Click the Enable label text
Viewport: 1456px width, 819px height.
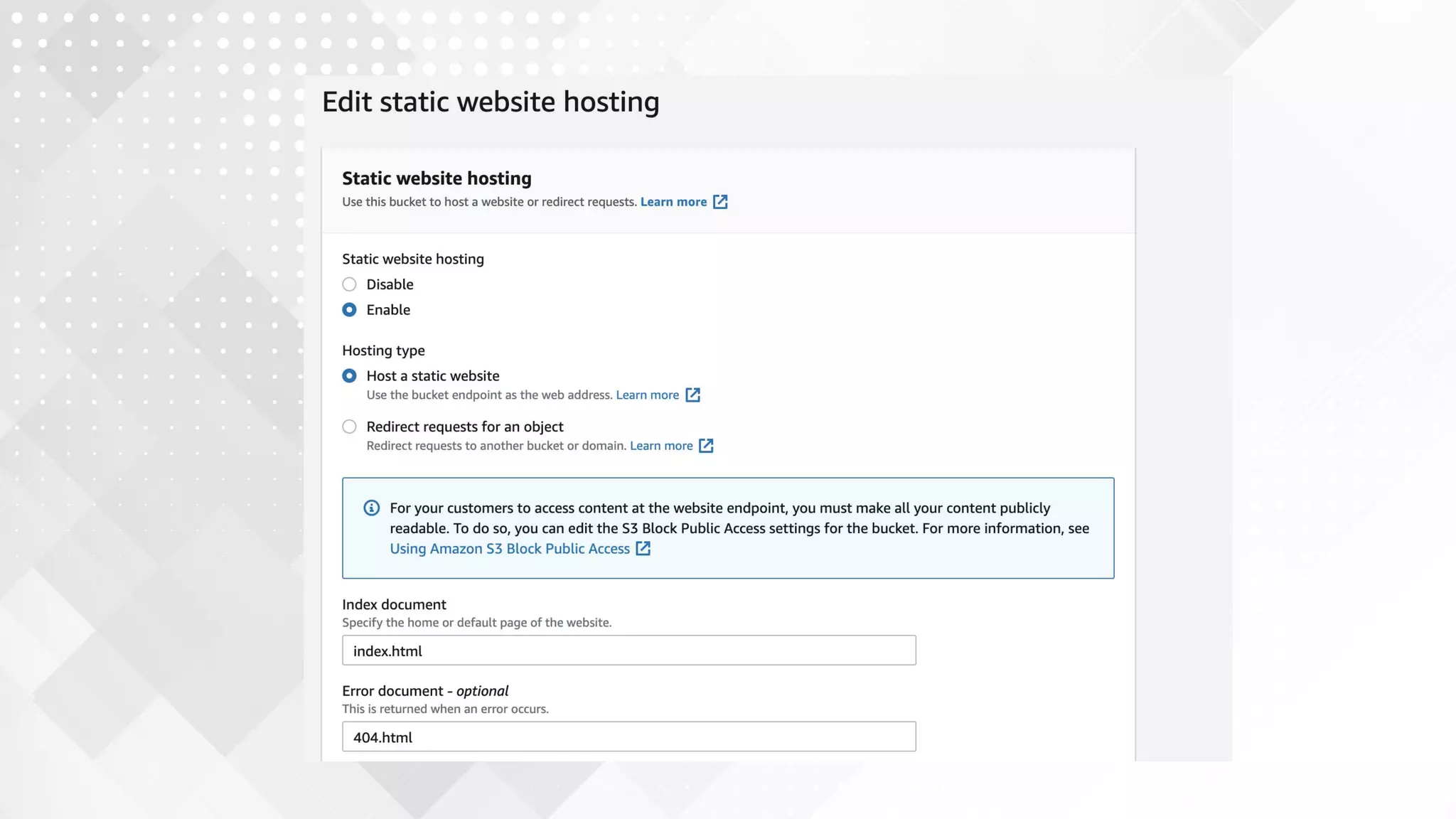pos(388,310)
